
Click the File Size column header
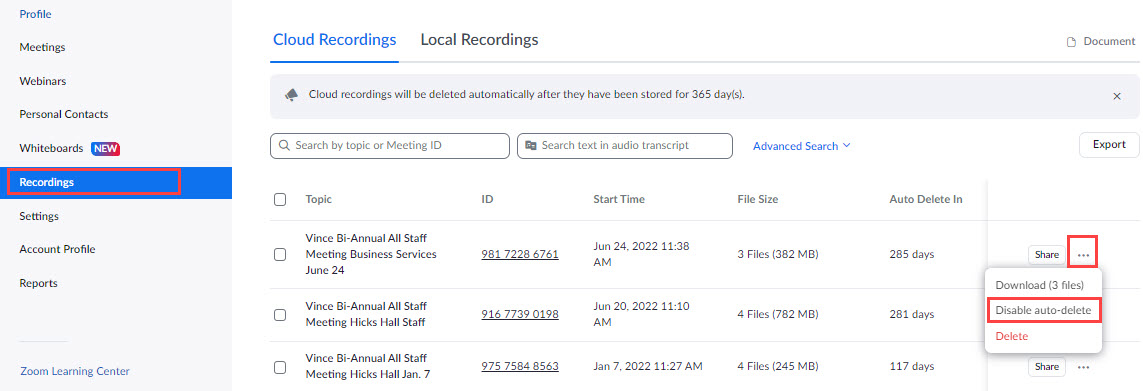pyautogui.click(x=757, y=199)
